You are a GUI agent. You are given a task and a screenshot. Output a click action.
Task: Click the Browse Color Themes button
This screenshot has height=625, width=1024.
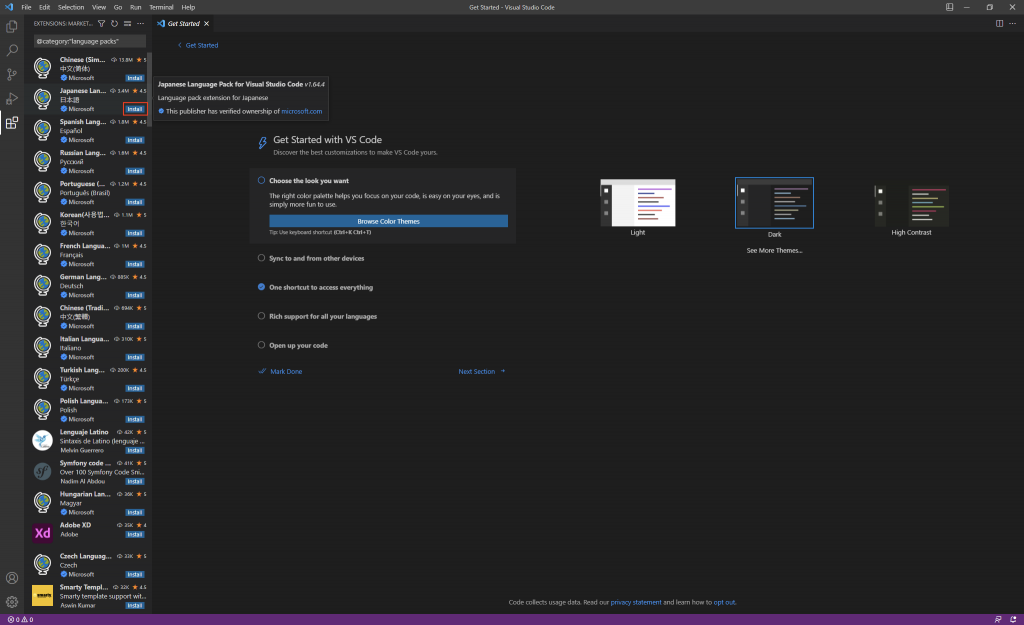coord(389,221)
